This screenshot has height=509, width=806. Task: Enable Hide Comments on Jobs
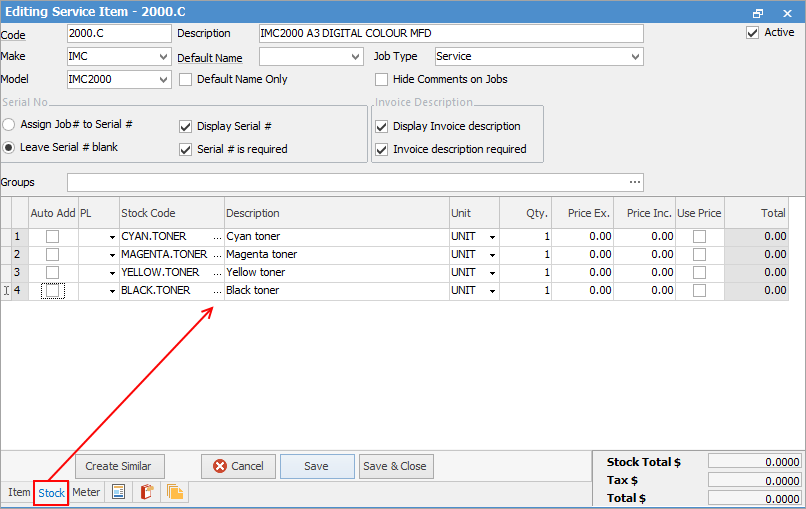[x=381, y=80]
